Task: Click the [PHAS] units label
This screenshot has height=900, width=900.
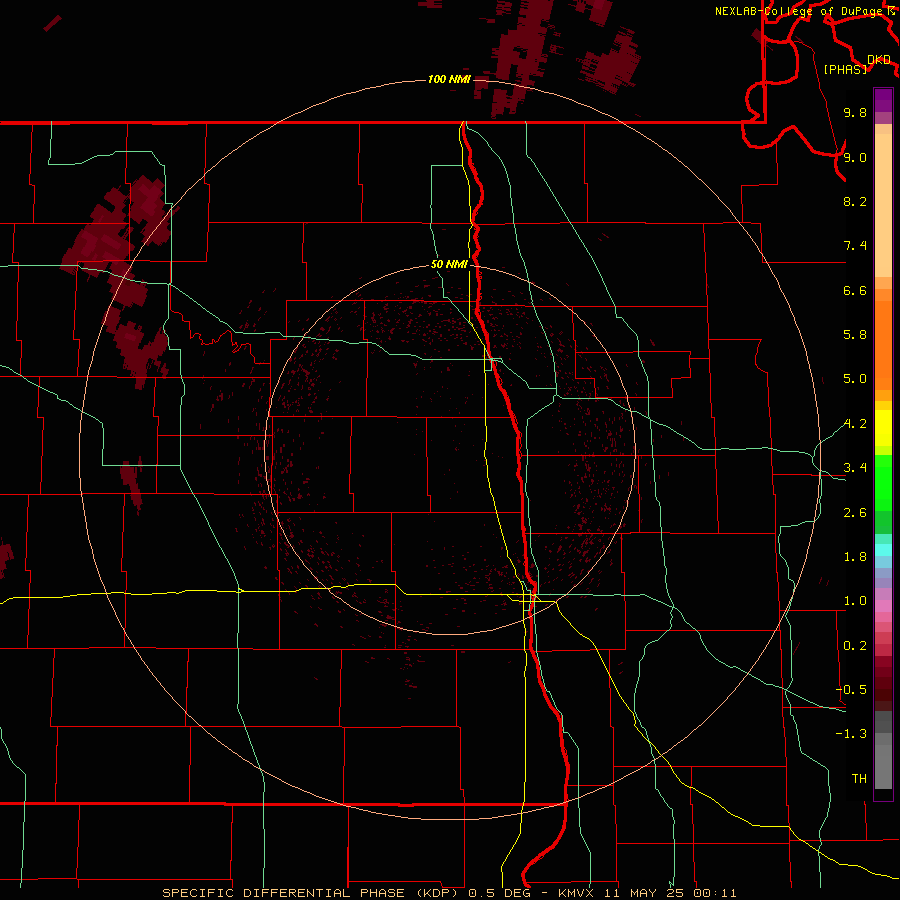Action: (x=845, y=69)
